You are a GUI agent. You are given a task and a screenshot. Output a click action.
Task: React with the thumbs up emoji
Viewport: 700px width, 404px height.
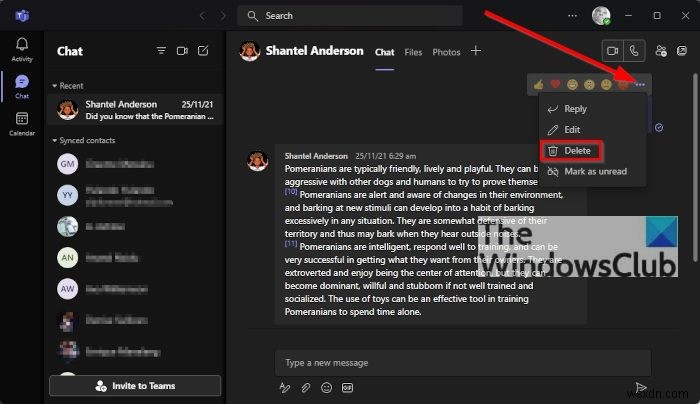pyautogui.click(x=538, y=84)
